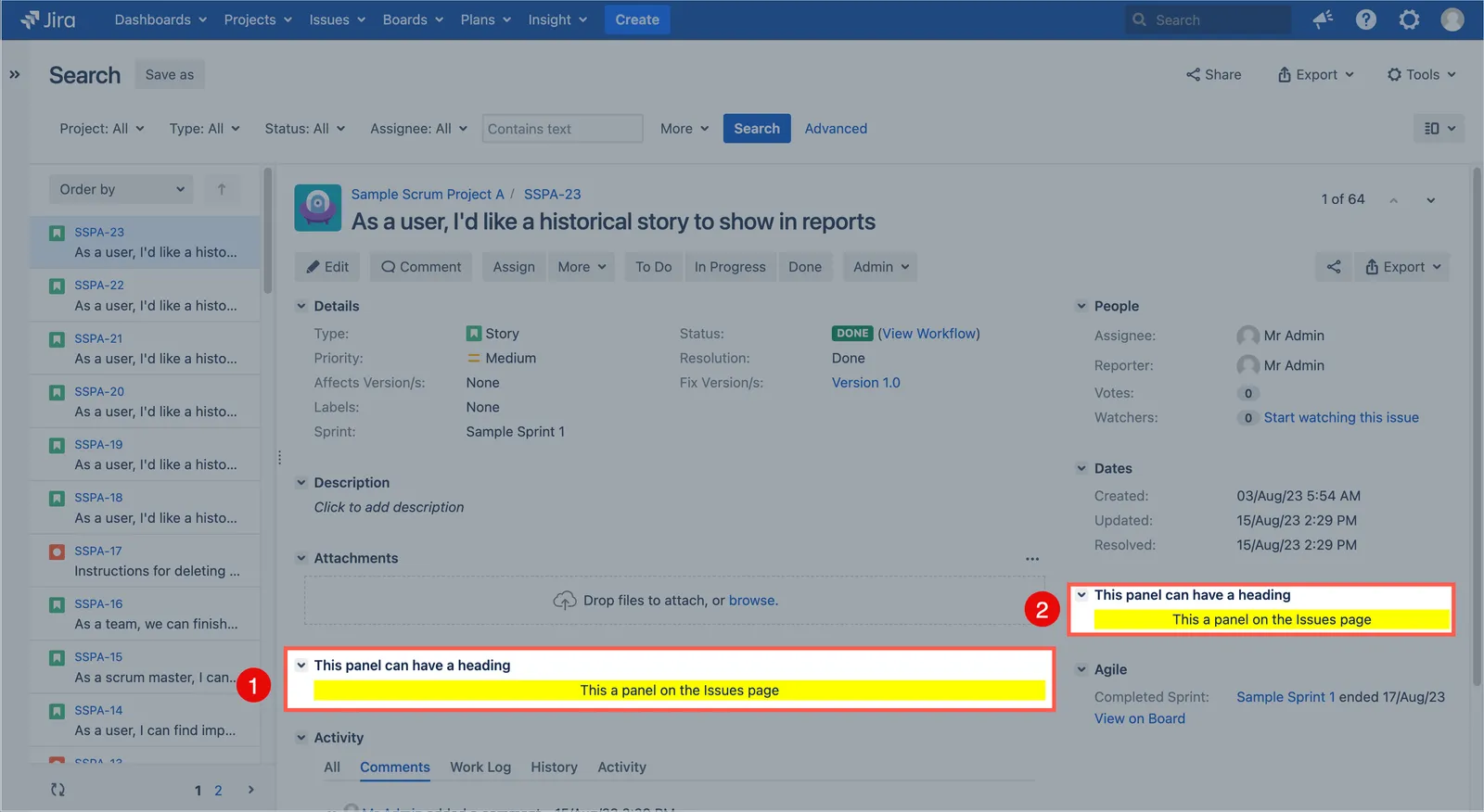
Task: Select the SSPA-17 bug issue
Action: 145,561
